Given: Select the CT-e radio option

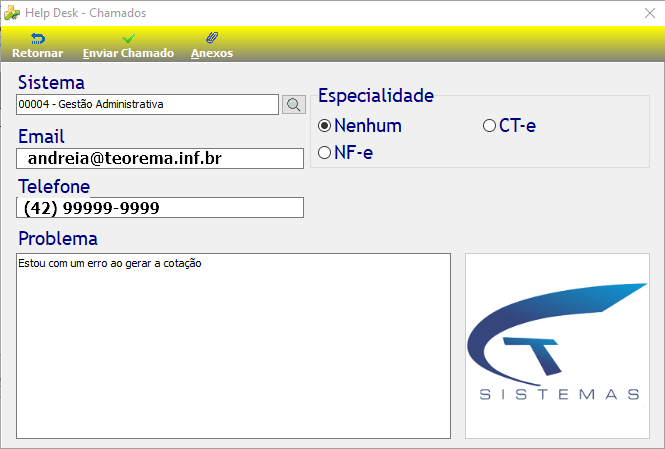Looking at the screenshot, I should (509, 126).
